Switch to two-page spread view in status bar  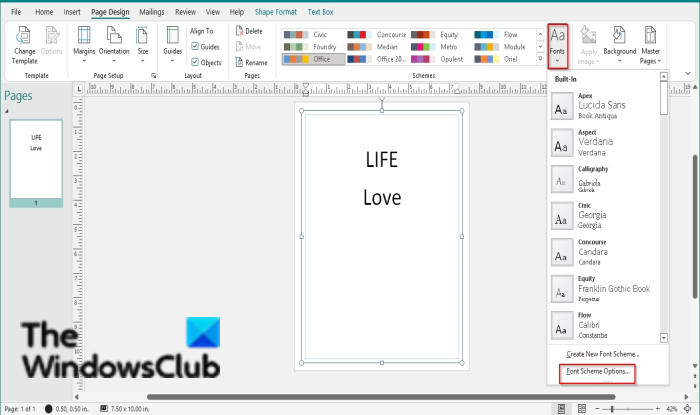(x=582, y=408)
